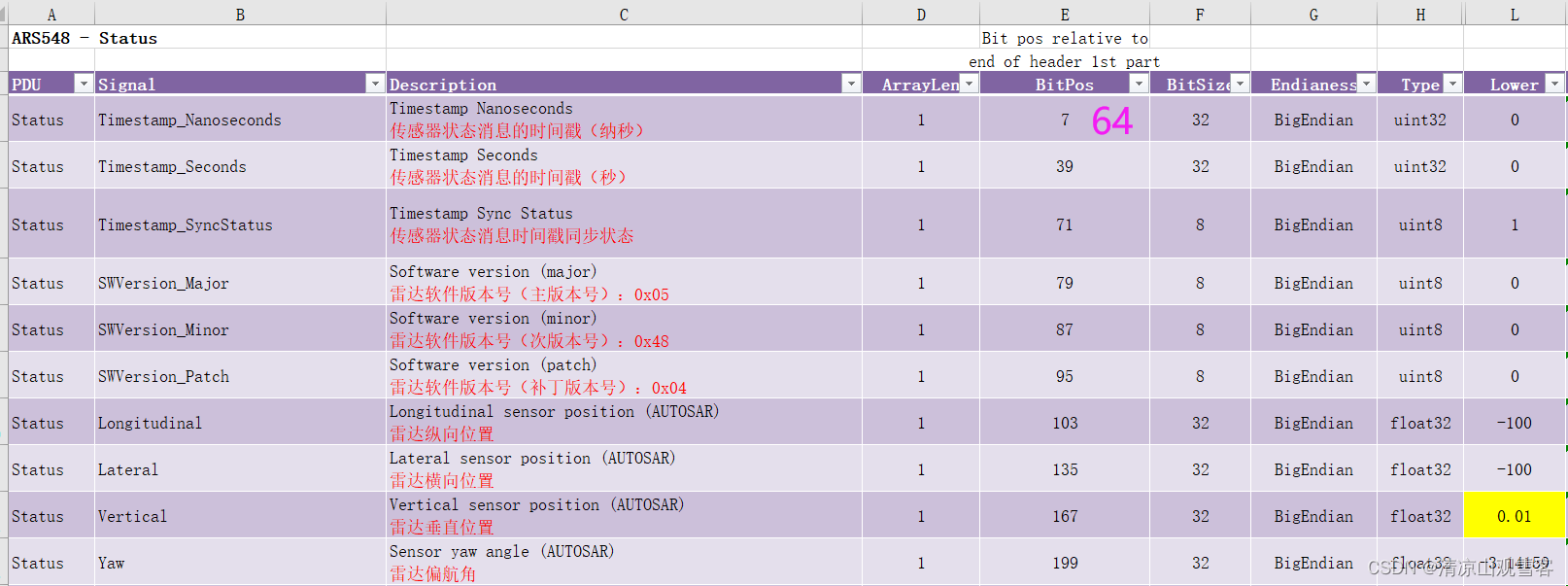Select column F header
This screenshot has width=1568, height=586.
pyautogui.click(x=1200, y=14)
